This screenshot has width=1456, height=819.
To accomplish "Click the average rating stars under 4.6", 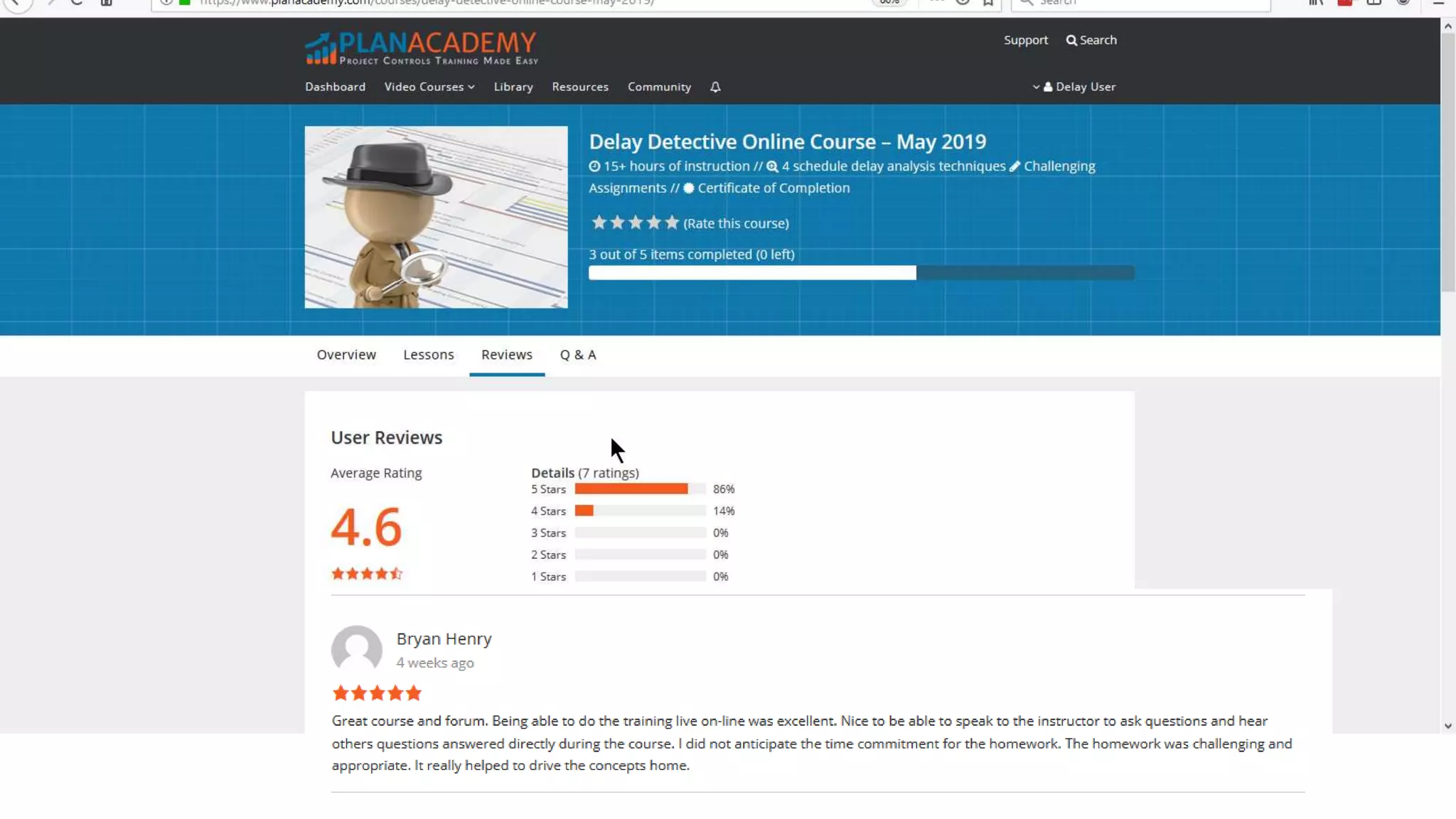I will (367, 574).
